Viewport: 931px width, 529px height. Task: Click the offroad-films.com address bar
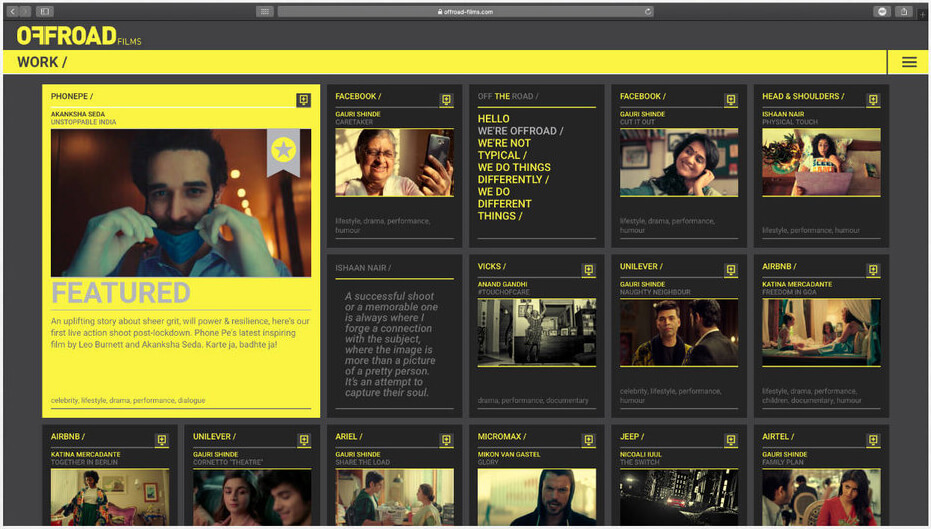point(466,11)
